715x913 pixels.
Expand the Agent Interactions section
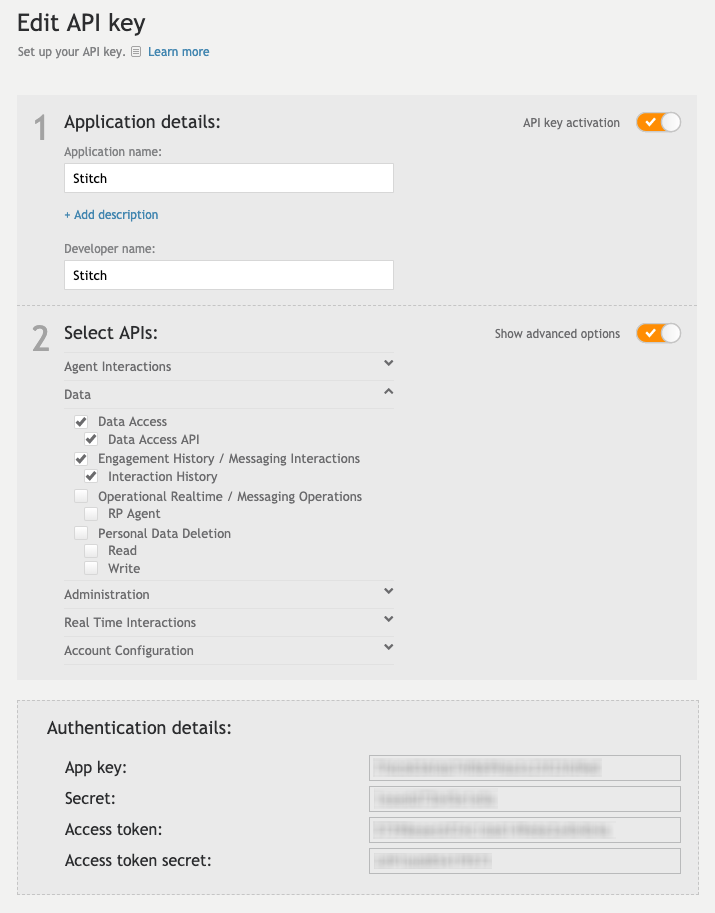click(x=389, y=364)
